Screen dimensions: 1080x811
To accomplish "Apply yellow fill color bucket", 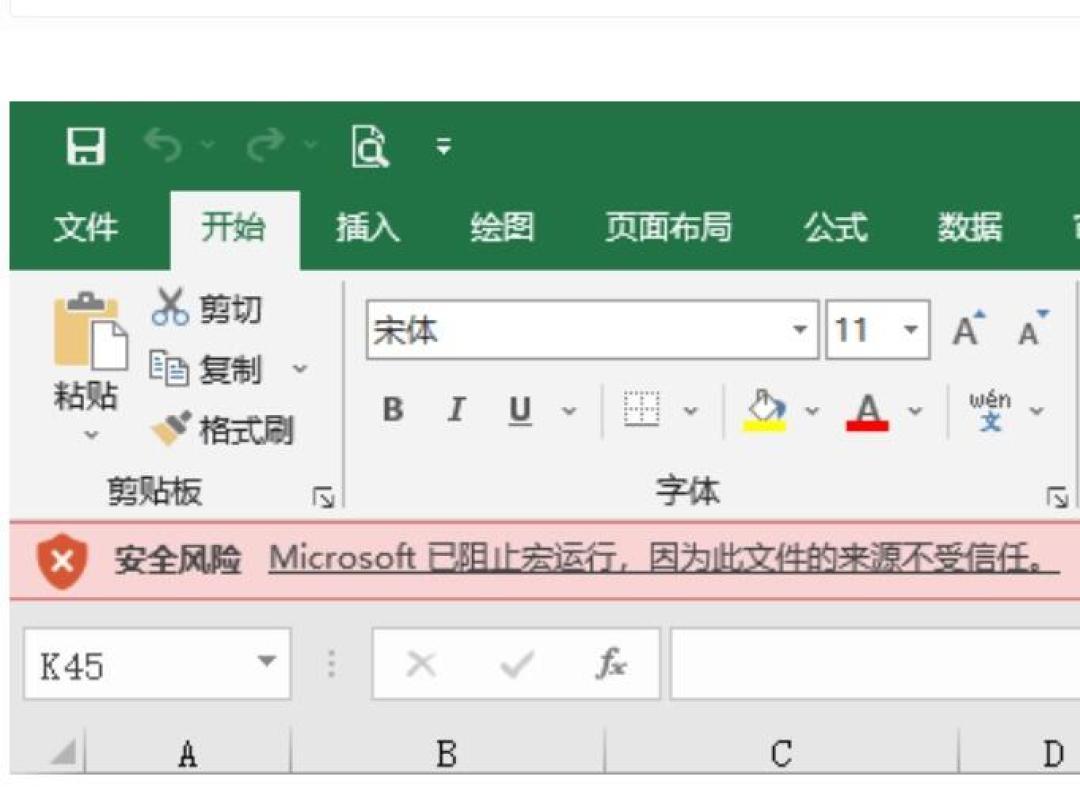I will [x=765, y=411].
